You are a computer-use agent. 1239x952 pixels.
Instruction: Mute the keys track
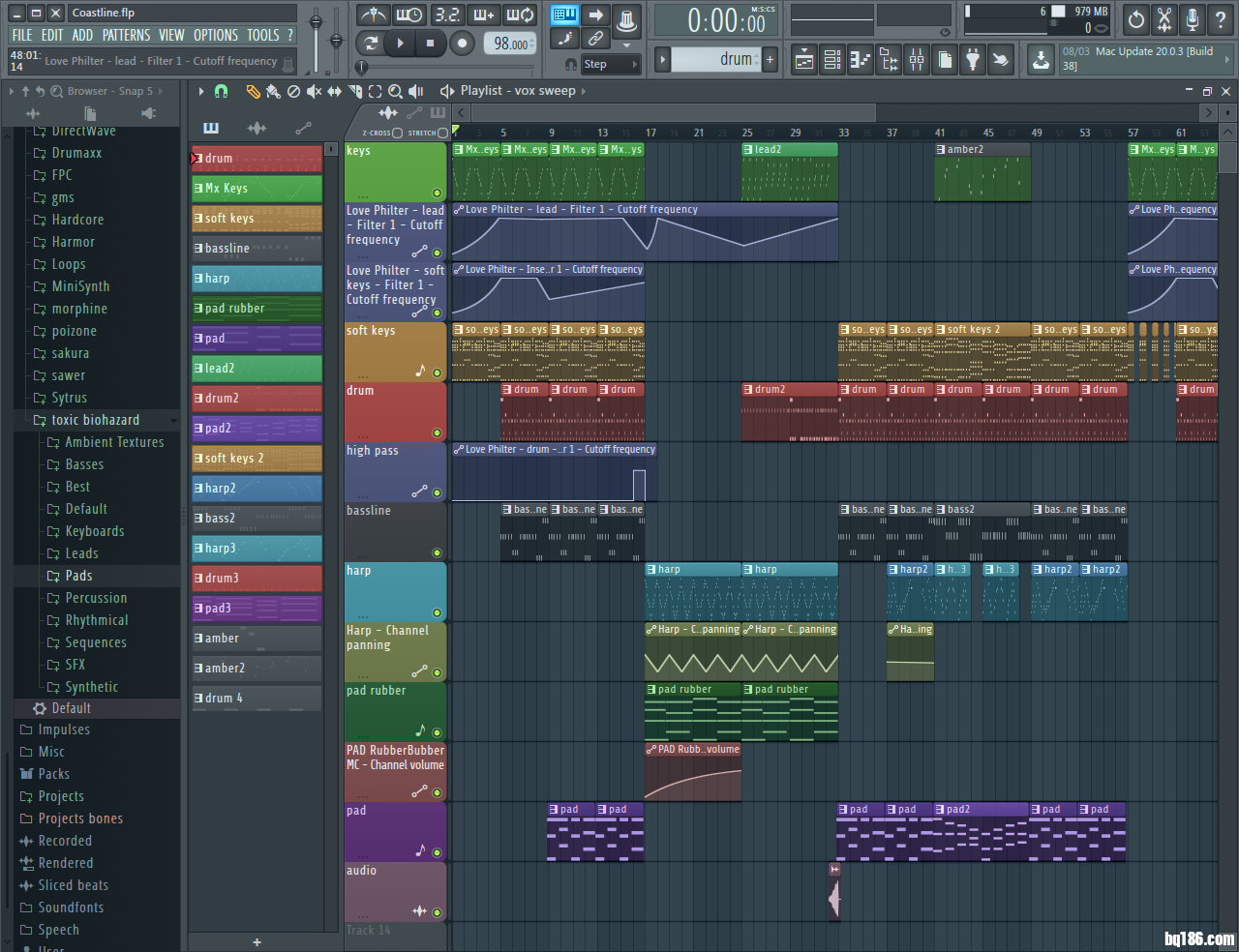437,193
